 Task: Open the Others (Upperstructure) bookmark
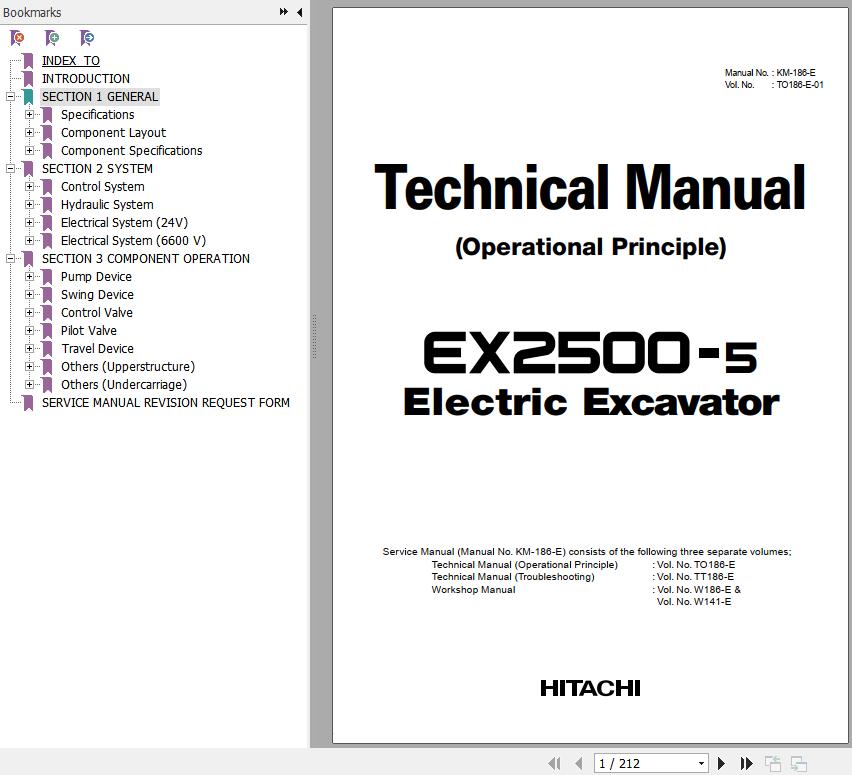coord(128,367)
